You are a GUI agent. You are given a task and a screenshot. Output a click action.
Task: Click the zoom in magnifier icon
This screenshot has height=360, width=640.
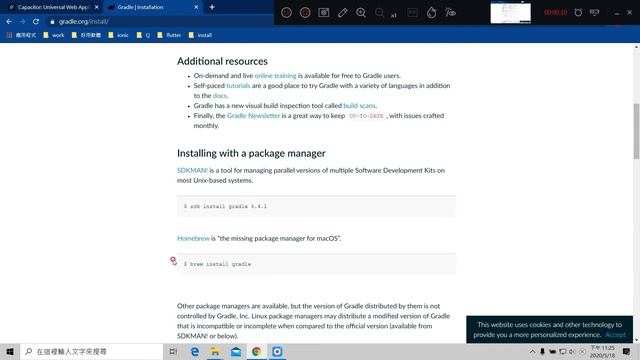(x=361, y=13)
